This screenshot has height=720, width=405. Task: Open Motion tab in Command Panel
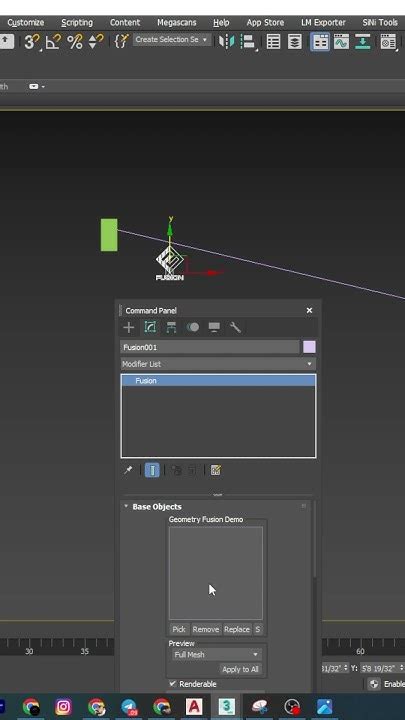tap(193, 327)
